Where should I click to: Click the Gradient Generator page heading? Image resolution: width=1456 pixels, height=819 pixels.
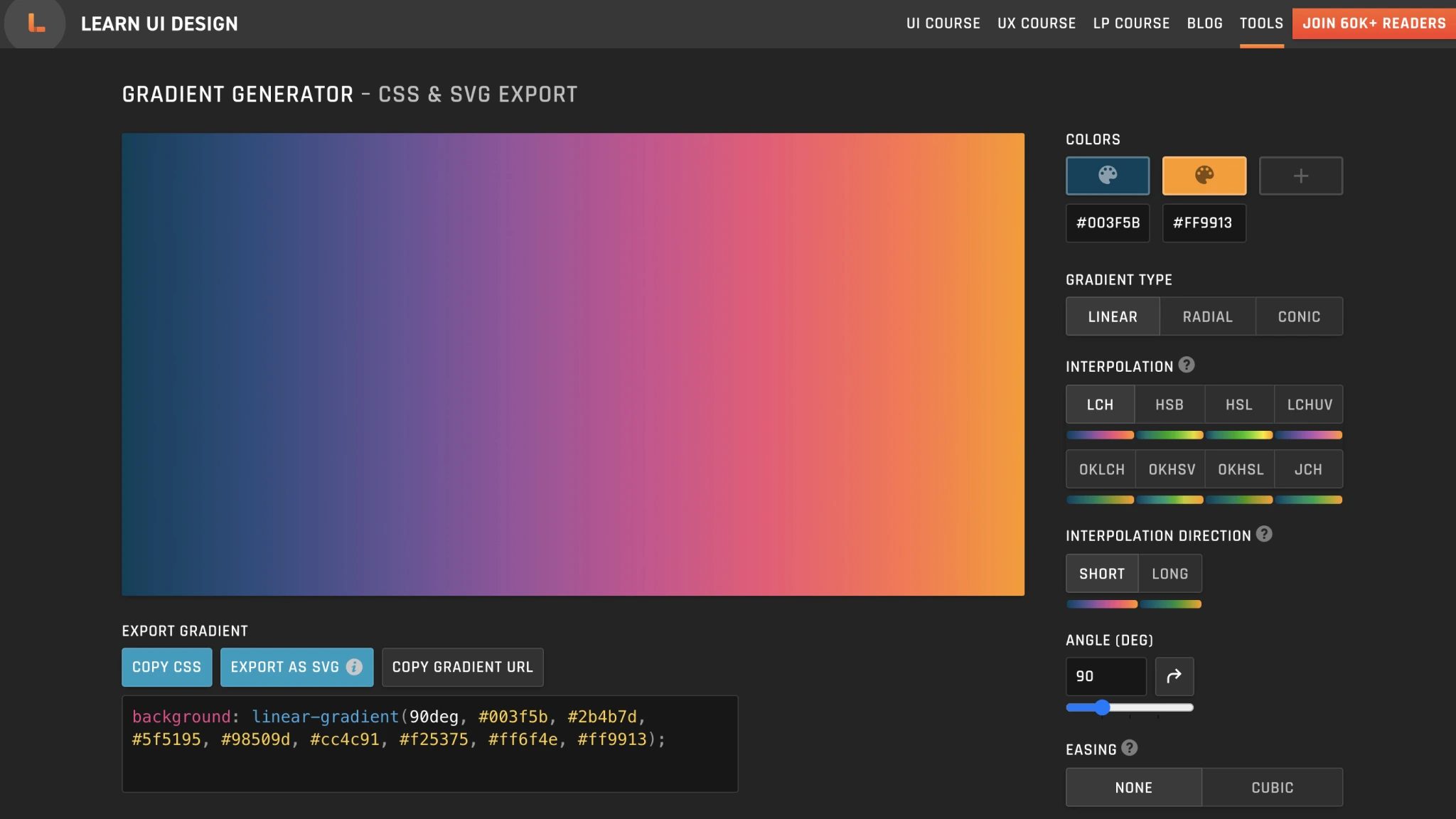coord(350,94)
